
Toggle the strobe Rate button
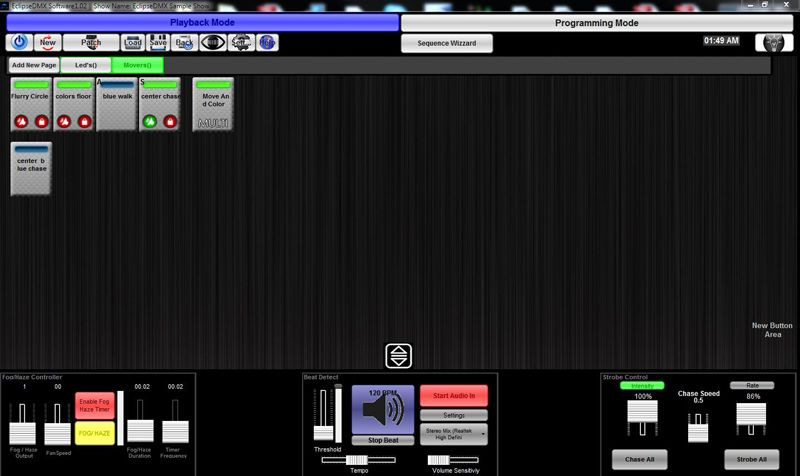point(751,385)
